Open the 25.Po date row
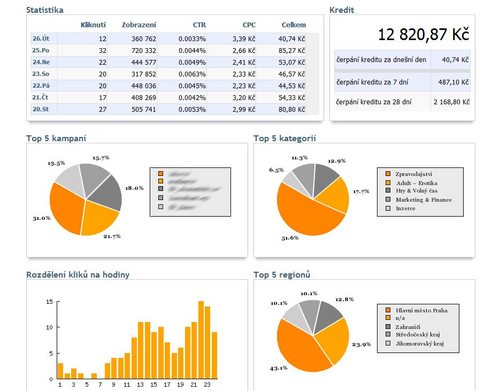 click(174, 50)
